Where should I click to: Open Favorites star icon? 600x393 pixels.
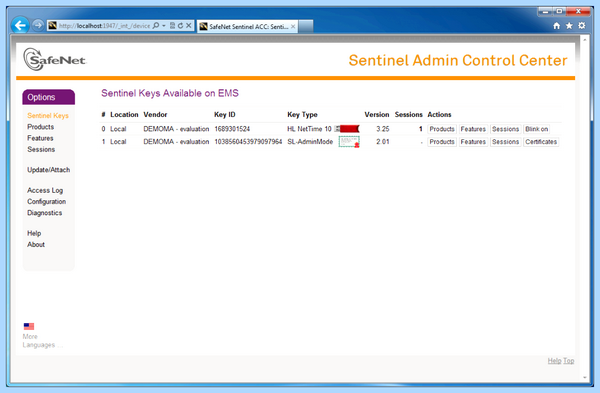click(569, 26)
